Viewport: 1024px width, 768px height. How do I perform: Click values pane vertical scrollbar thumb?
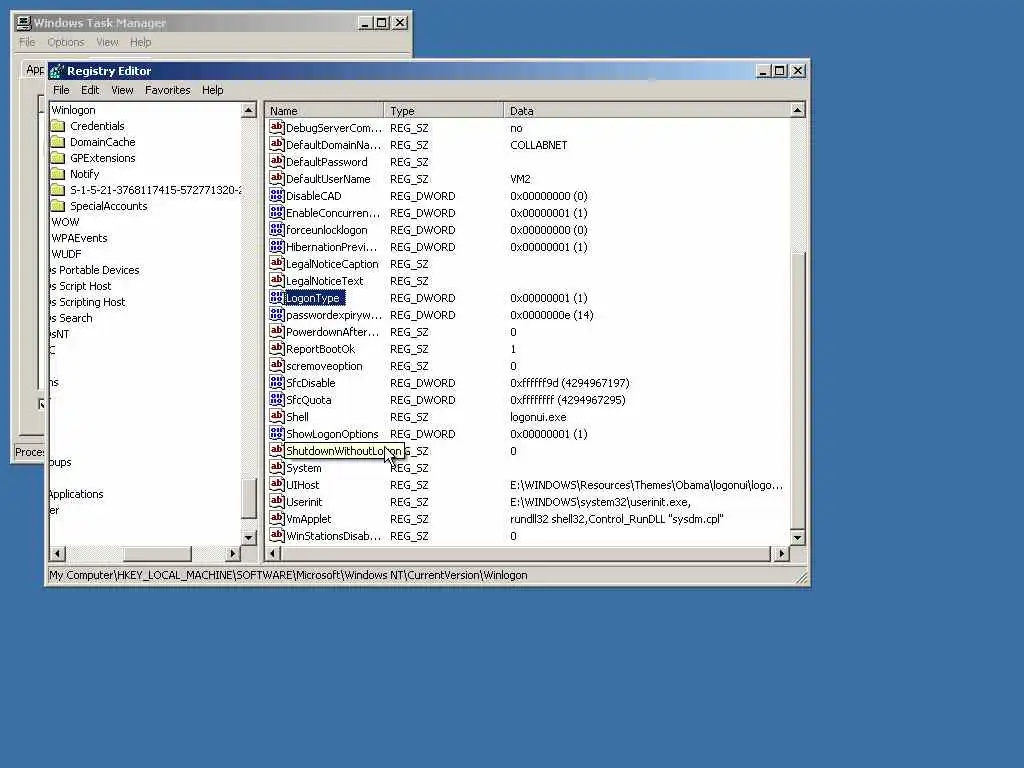(x=797, y=390)
